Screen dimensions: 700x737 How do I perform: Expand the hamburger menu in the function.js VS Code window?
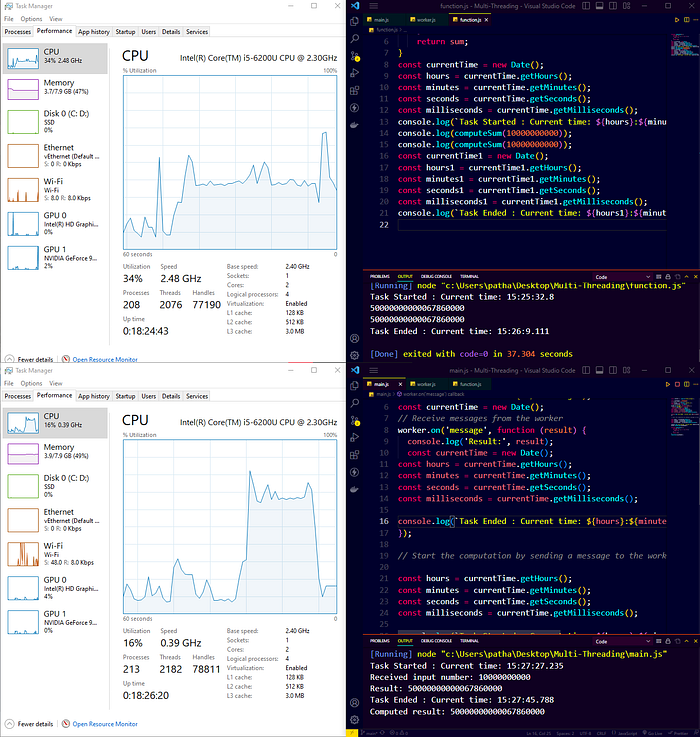[x=374, y=6]
